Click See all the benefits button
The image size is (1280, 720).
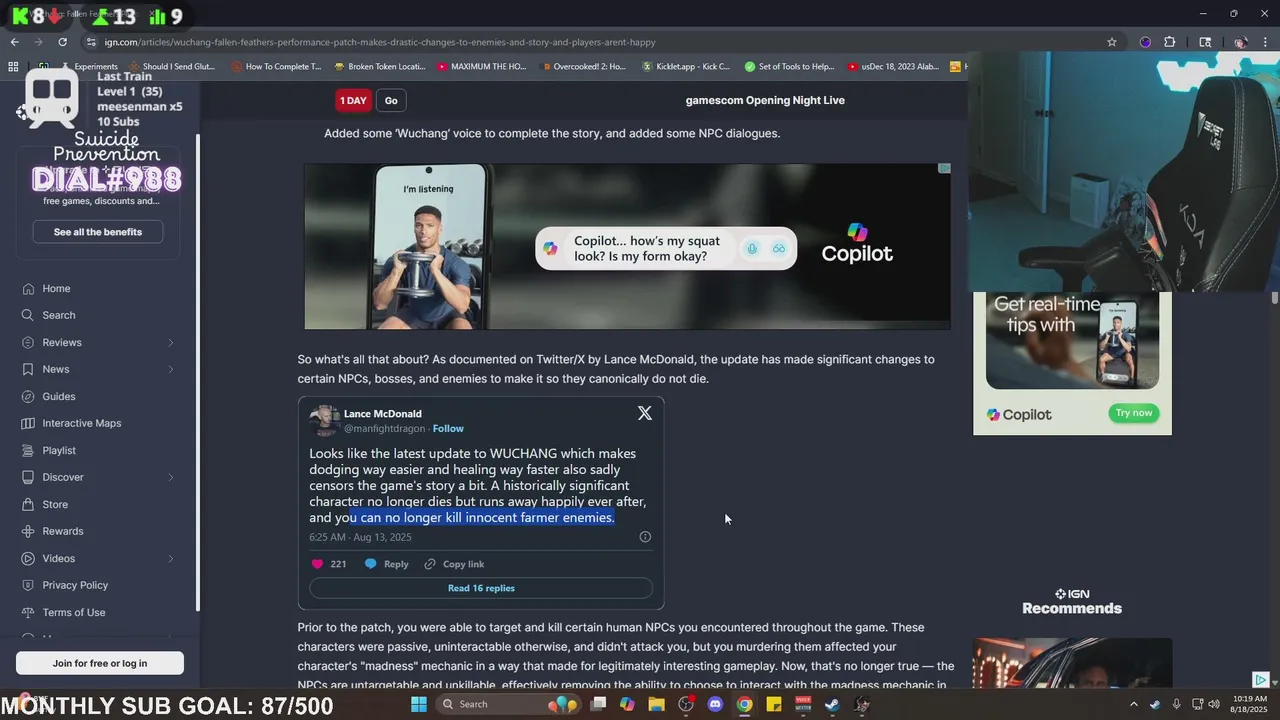[98, 232]
